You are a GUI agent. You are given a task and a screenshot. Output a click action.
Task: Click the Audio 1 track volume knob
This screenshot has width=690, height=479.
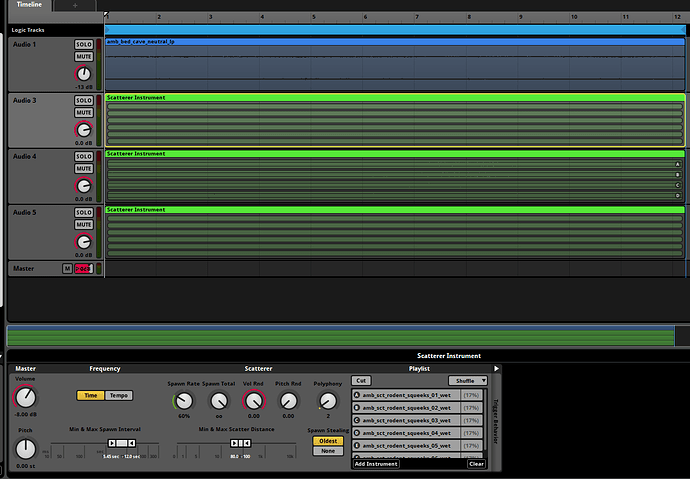(84, 74)
